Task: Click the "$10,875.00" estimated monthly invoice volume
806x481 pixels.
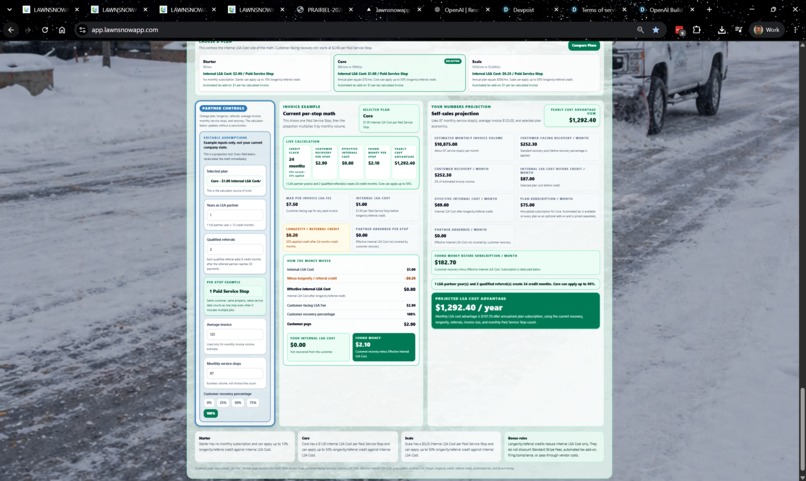Action: click(x=446, y=144)
